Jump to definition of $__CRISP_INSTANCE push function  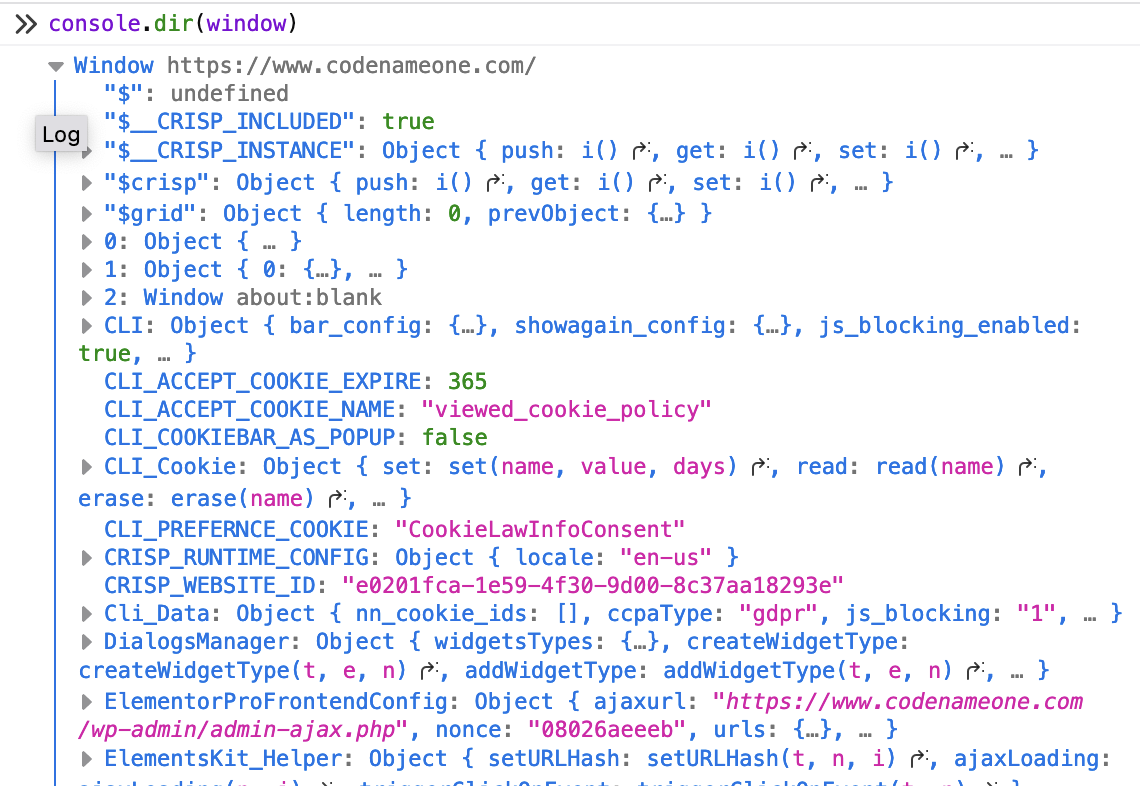[x=641, y=151]
